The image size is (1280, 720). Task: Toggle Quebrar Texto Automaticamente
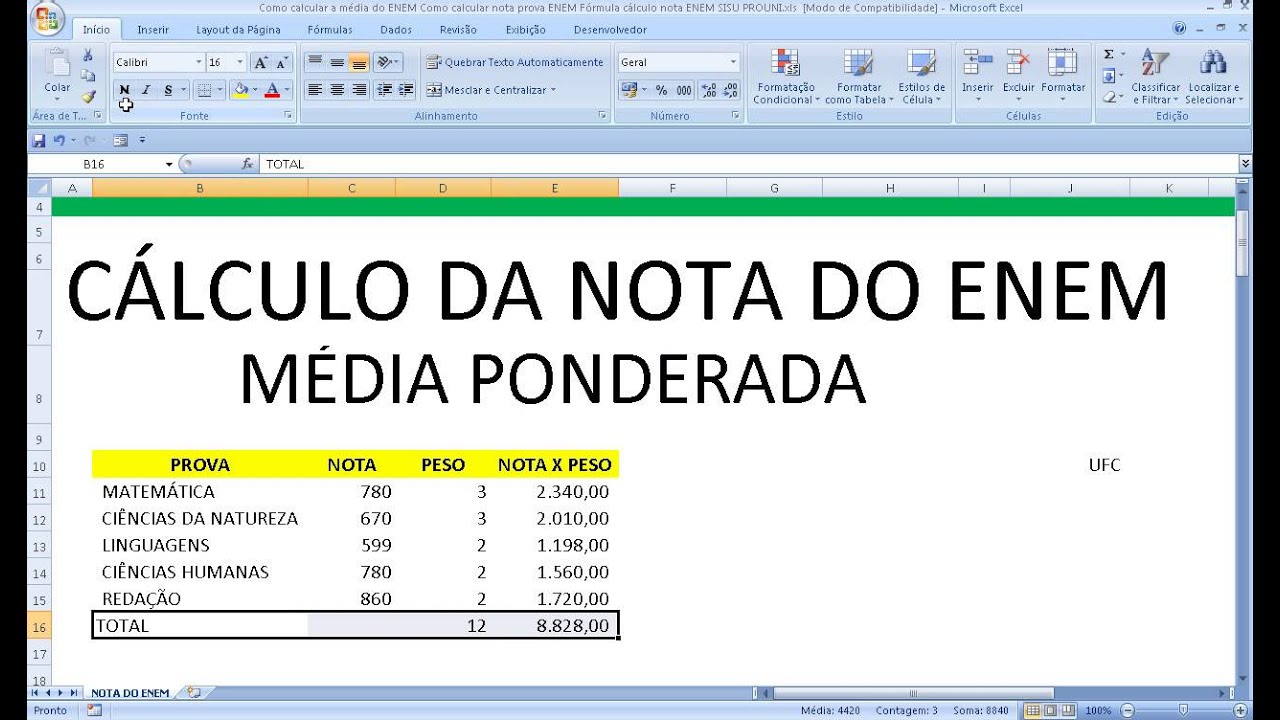[515, 62]
